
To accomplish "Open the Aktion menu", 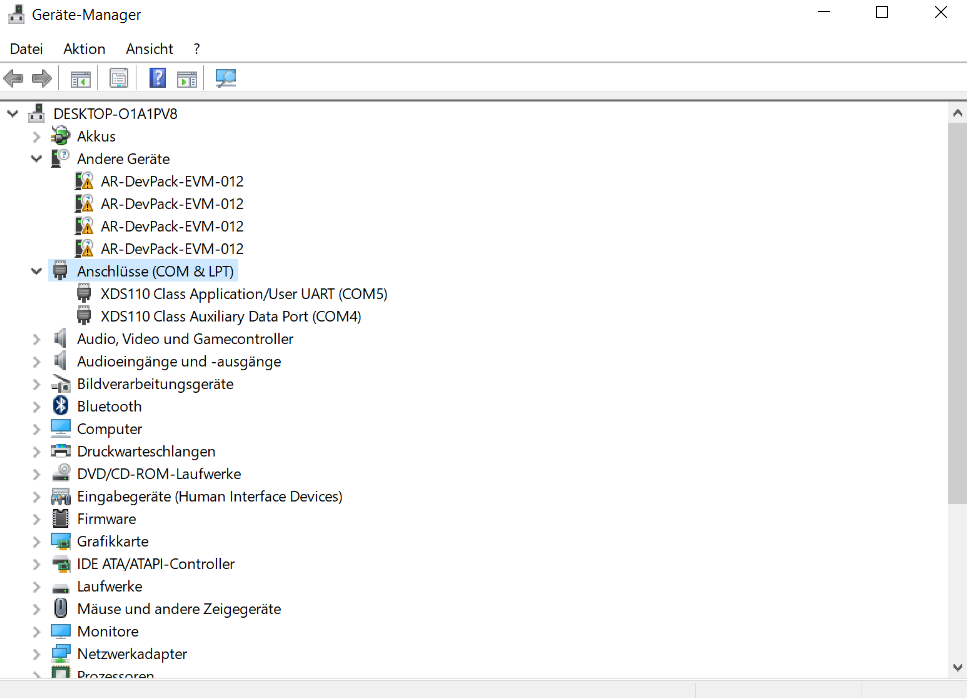I will [x=84, y=49].
